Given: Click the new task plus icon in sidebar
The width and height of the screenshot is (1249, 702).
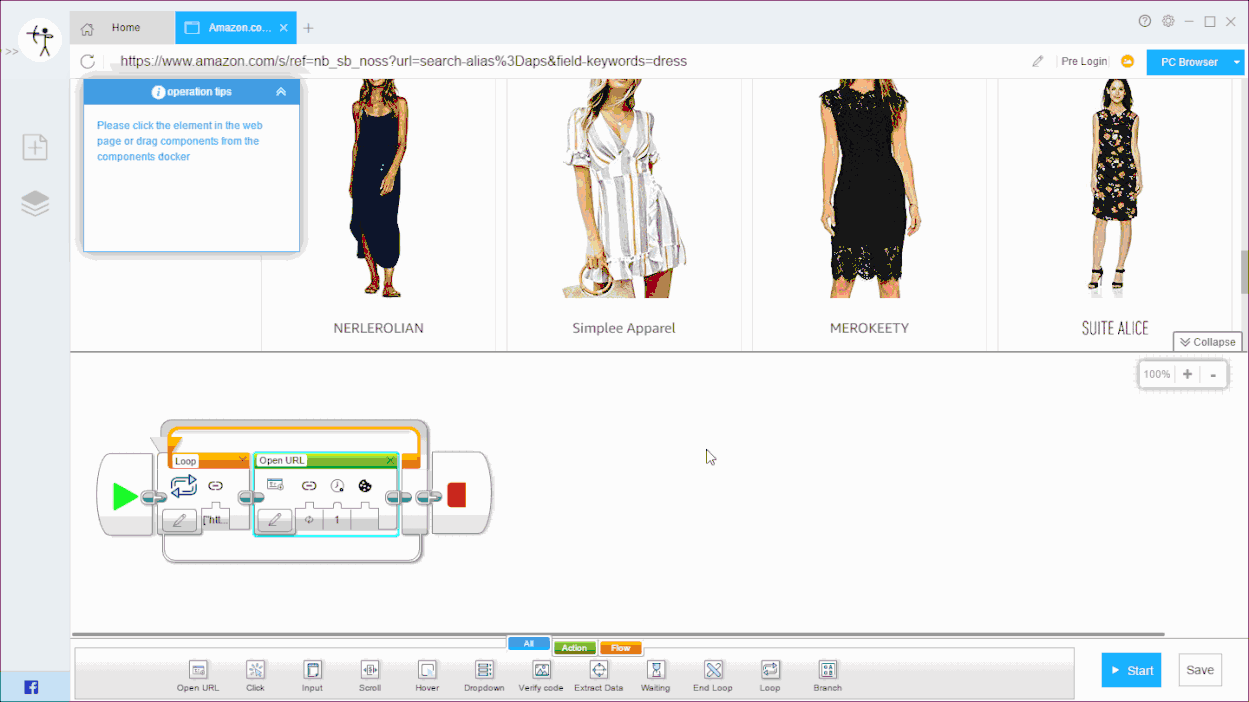Looking at the screenshot, I should (35, 148).
